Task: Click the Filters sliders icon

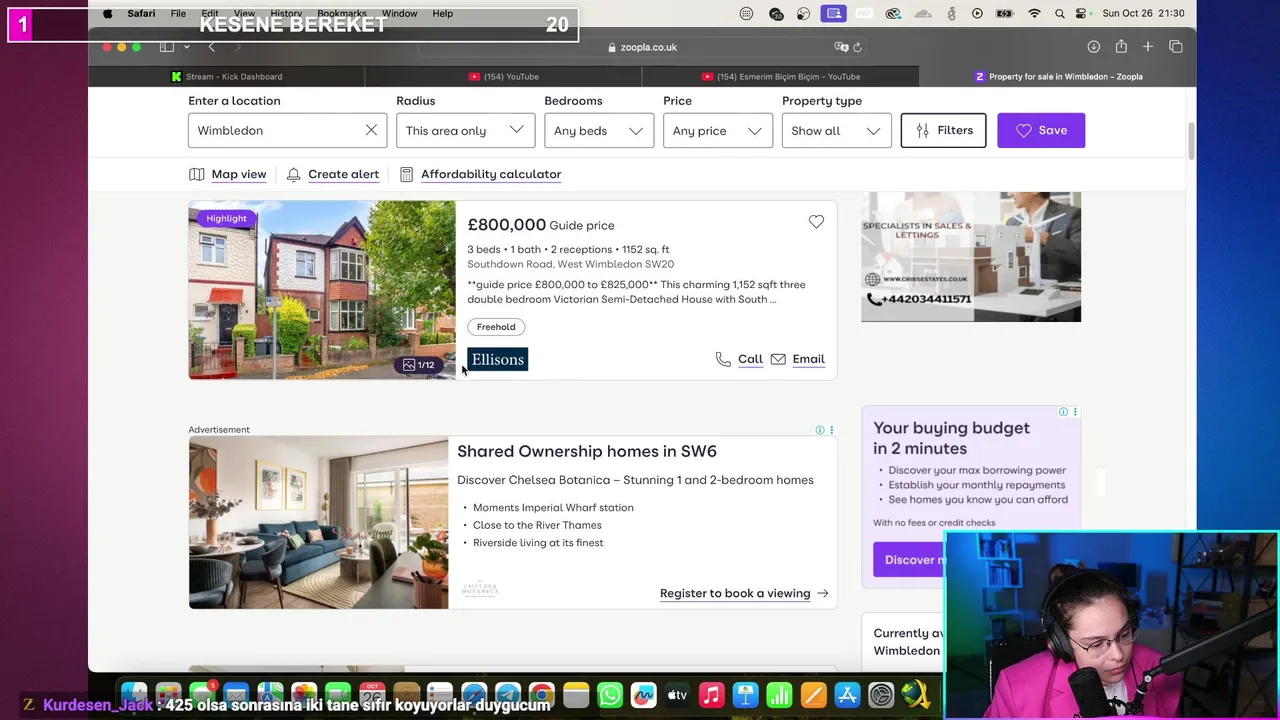Action: [x=923, y=130]
